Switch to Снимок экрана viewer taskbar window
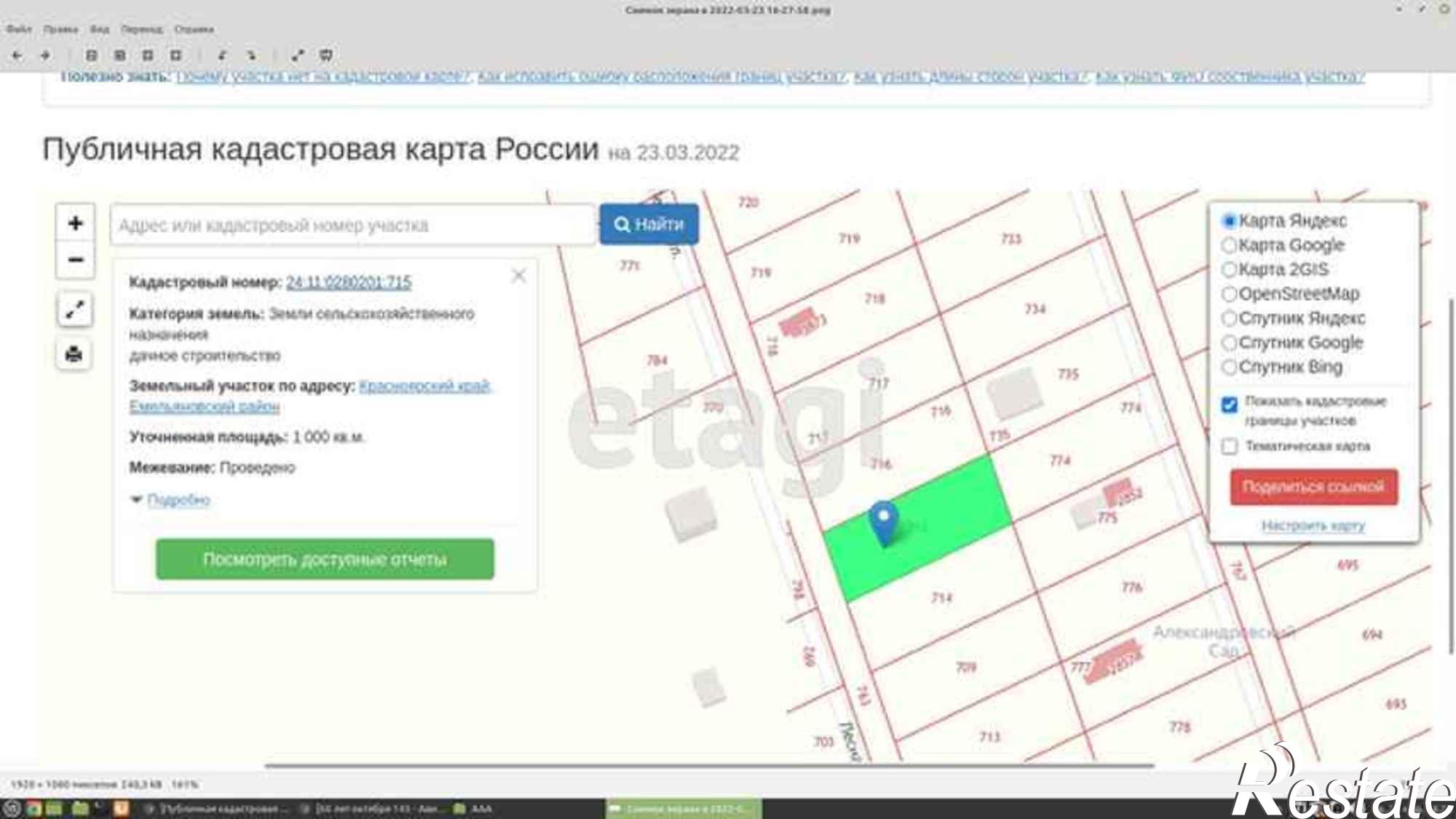Screen dimensions: 1456x819 point(684,808)
